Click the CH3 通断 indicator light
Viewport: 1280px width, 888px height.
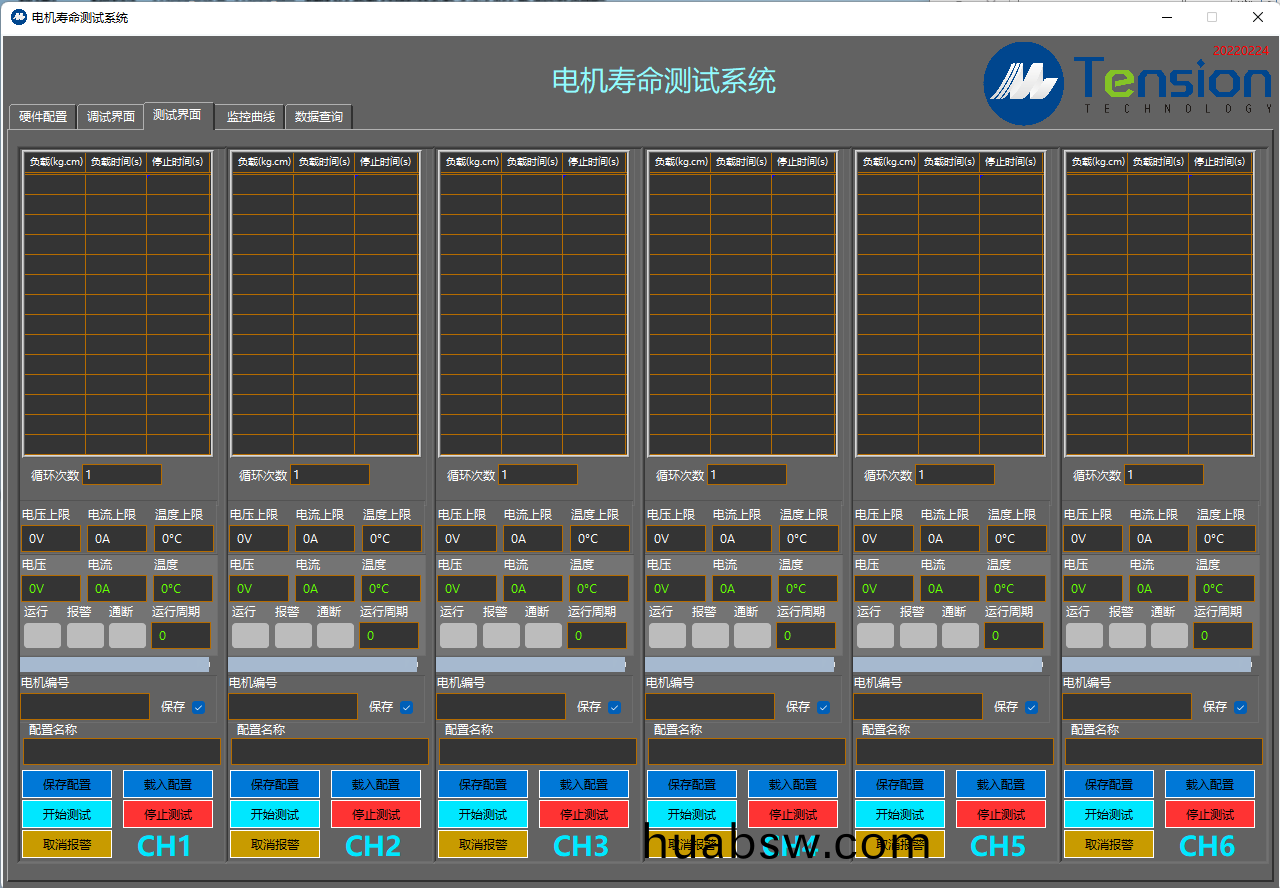543,635
